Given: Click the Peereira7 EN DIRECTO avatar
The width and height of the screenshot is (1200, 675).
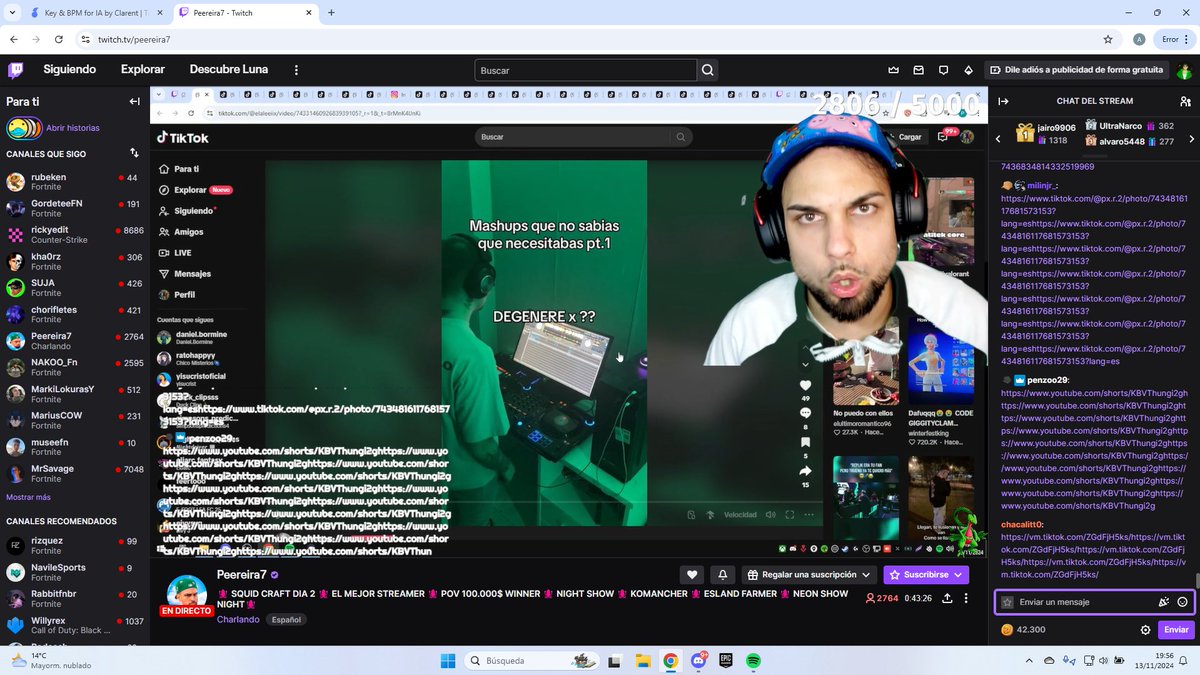Looking at the screenshot, I should click(187, 595).
